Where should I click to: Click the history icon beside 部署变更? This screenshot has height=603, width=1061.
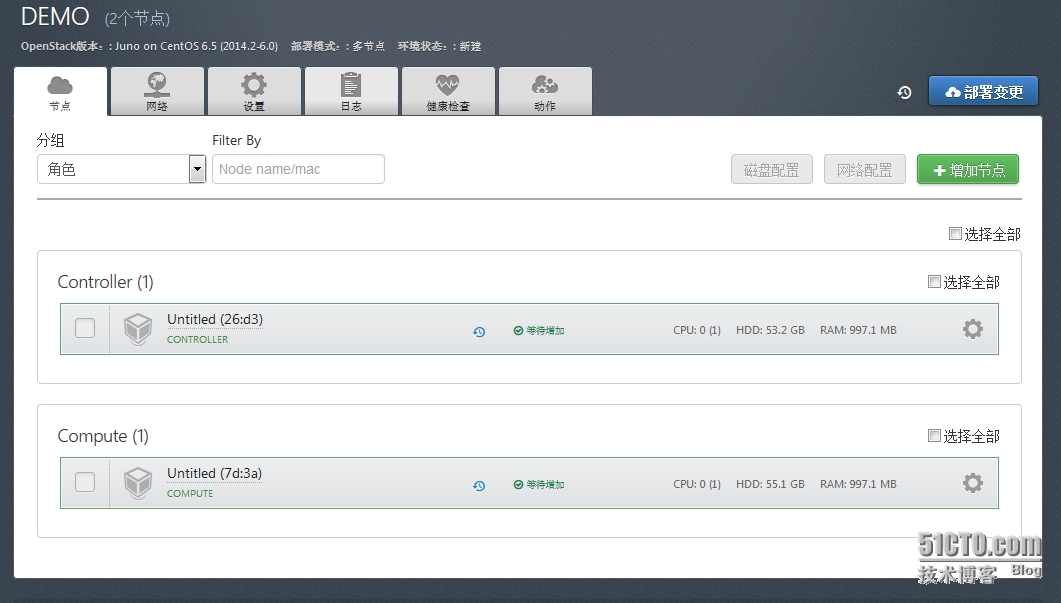(x=905, y=92)
